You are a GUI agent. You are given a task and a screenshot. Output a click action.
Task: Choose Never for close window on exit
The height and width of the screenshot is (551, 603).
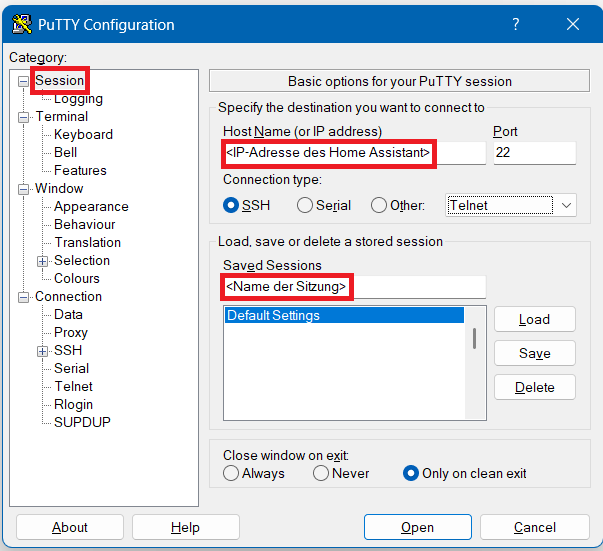(x=321, y=473)
